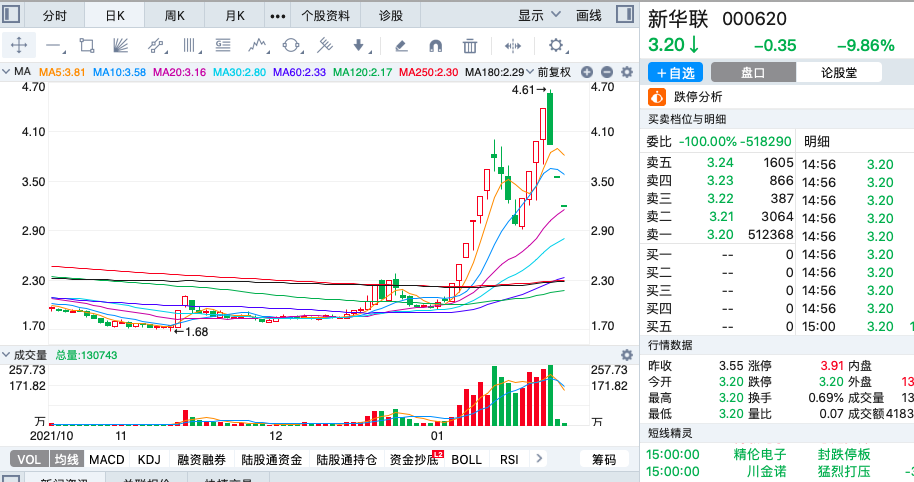Select the down arrow marker tool
The width and height of the screenshot is (914, 482).
[x=359, y=45]
